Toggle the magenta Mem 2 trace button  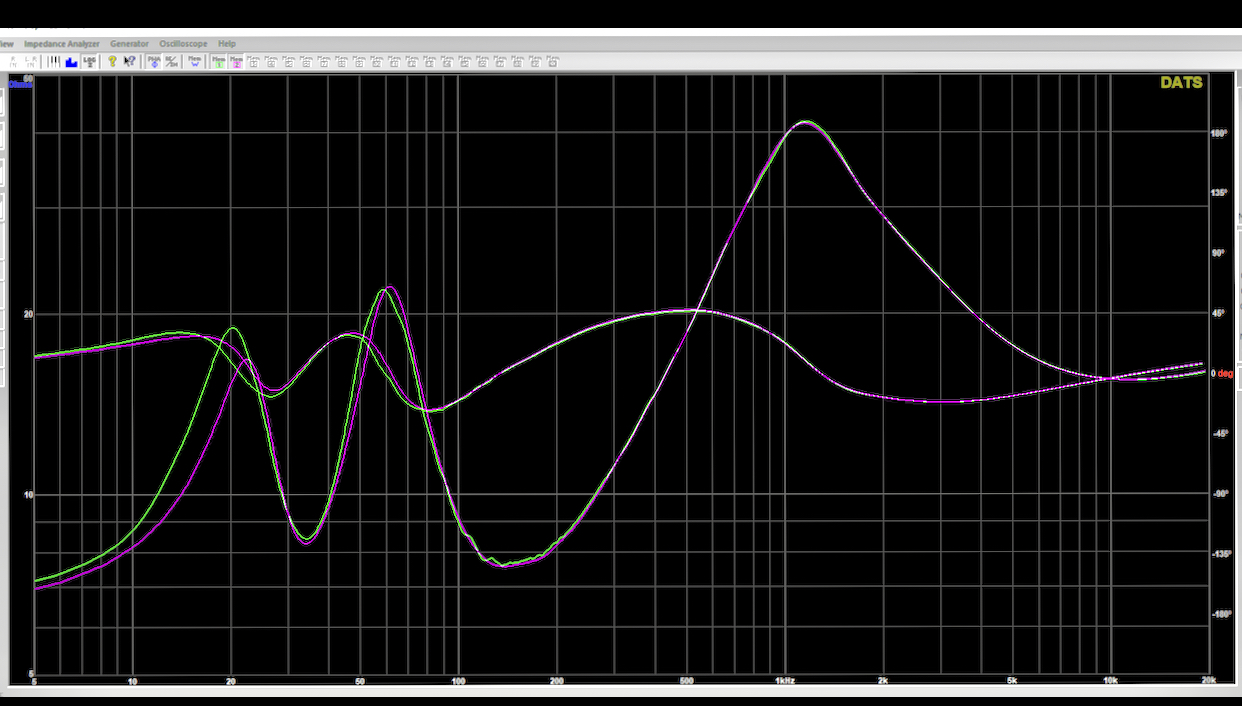236,61
